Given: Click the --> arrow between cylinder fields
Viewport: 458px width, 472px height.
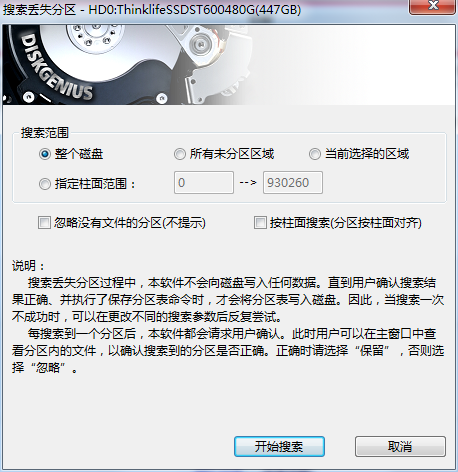Looking at the screenshot, I should tap(248, 182).
